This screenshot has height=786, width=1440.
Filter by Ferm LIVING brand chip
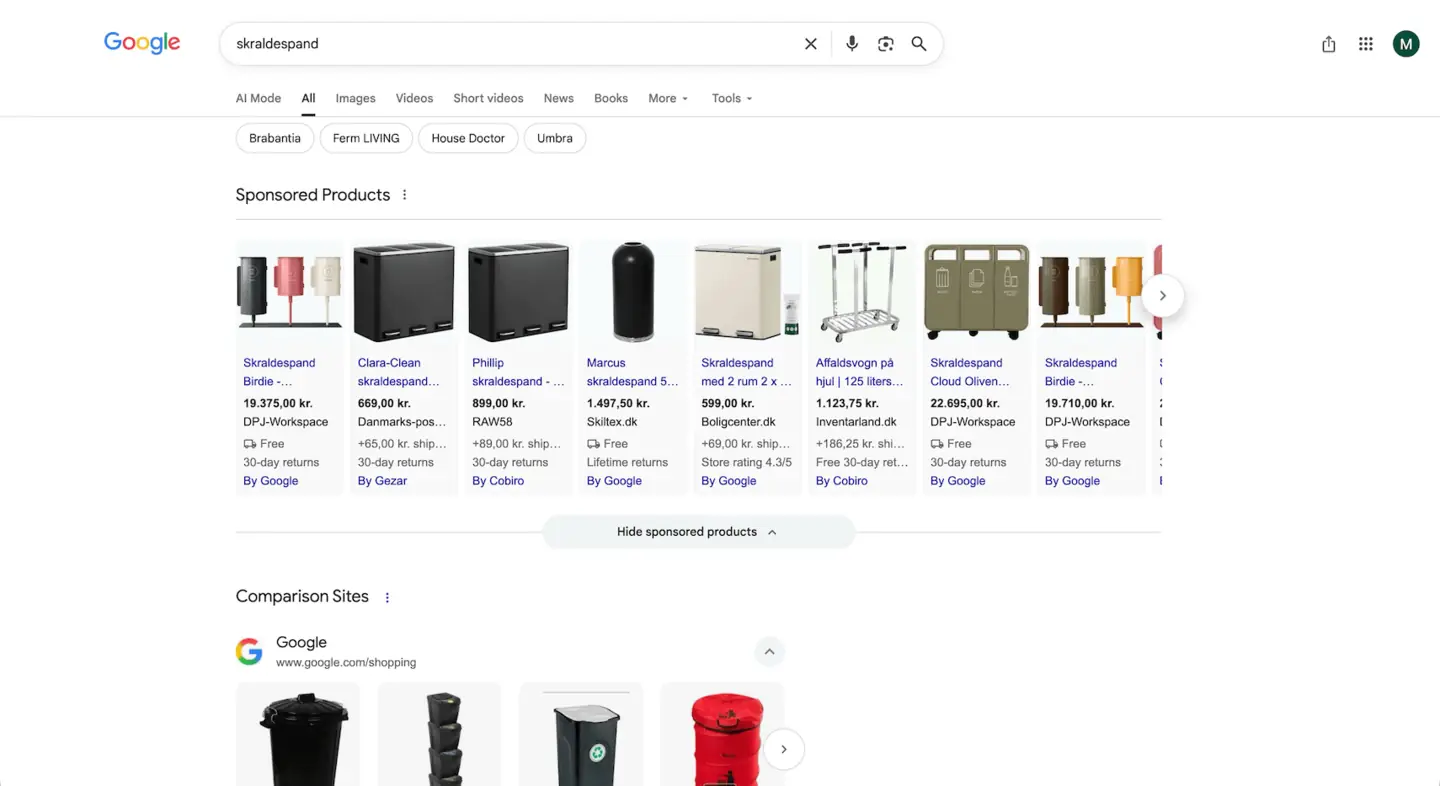click(x=366, y=138)
